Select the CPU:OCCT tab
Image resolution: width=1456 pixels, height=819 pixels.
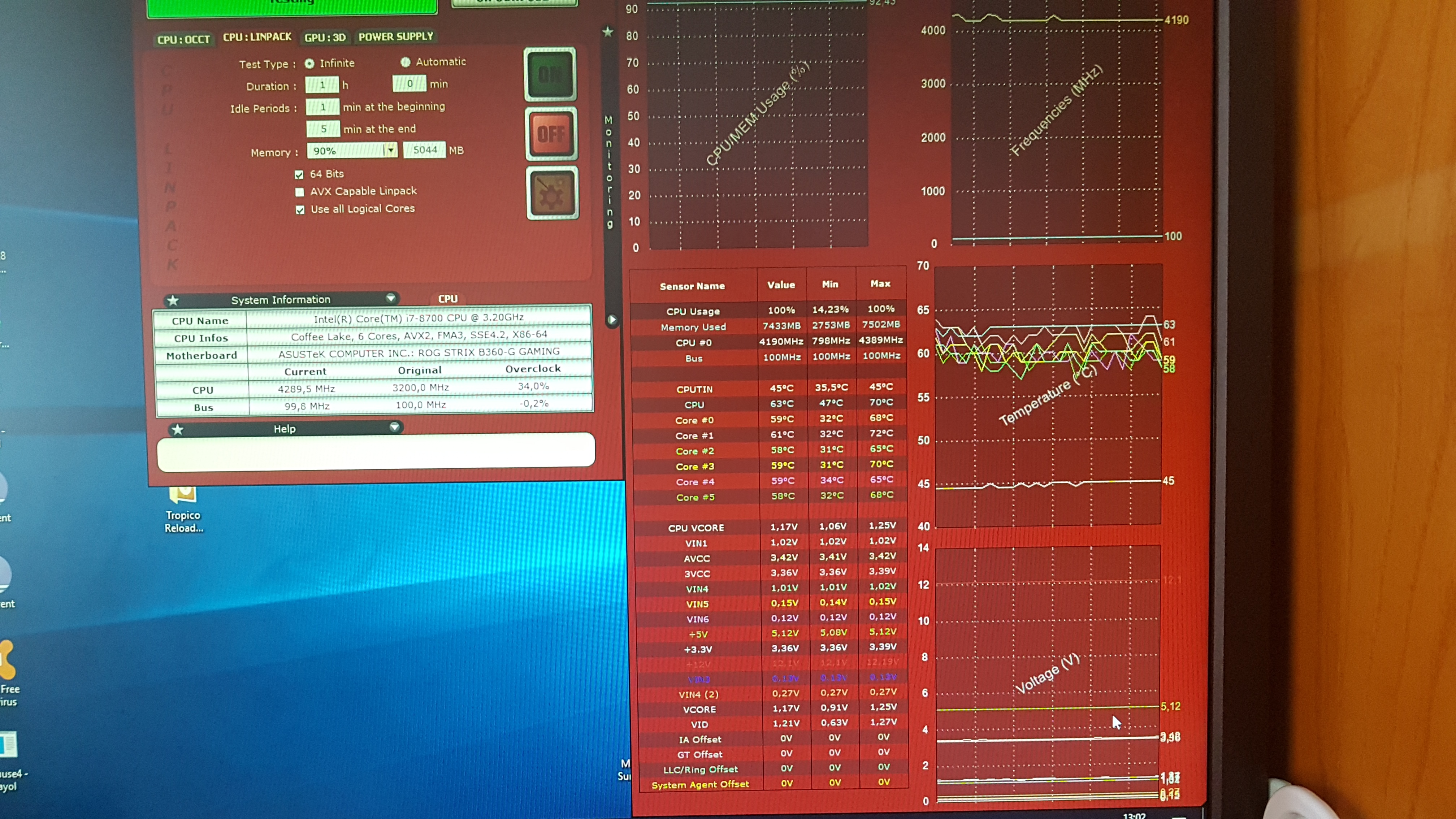[183, 40]
